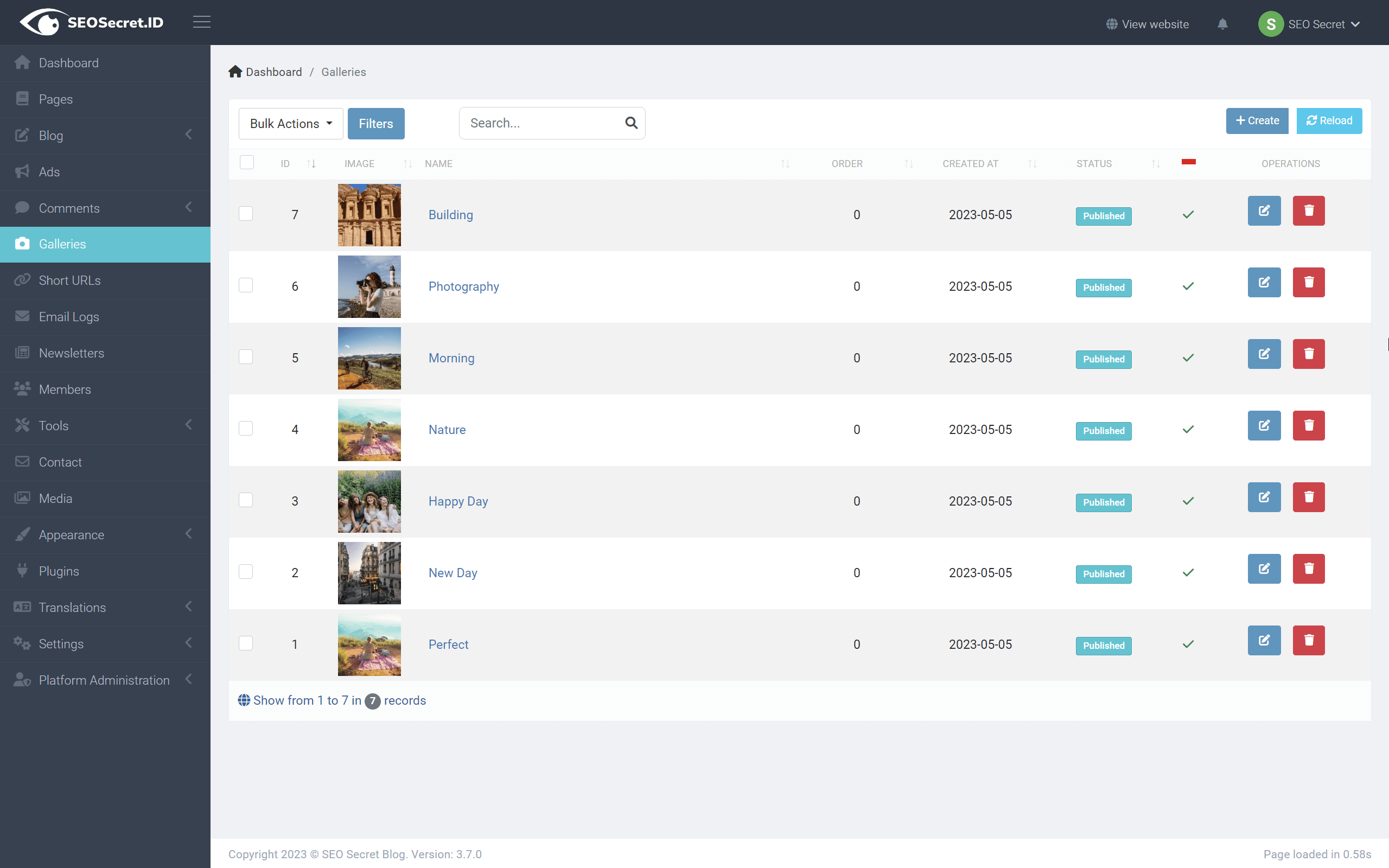Edit the Building gallery via pencil icon
Screen dimensions: 1389x868
[x=1264, y=210]
